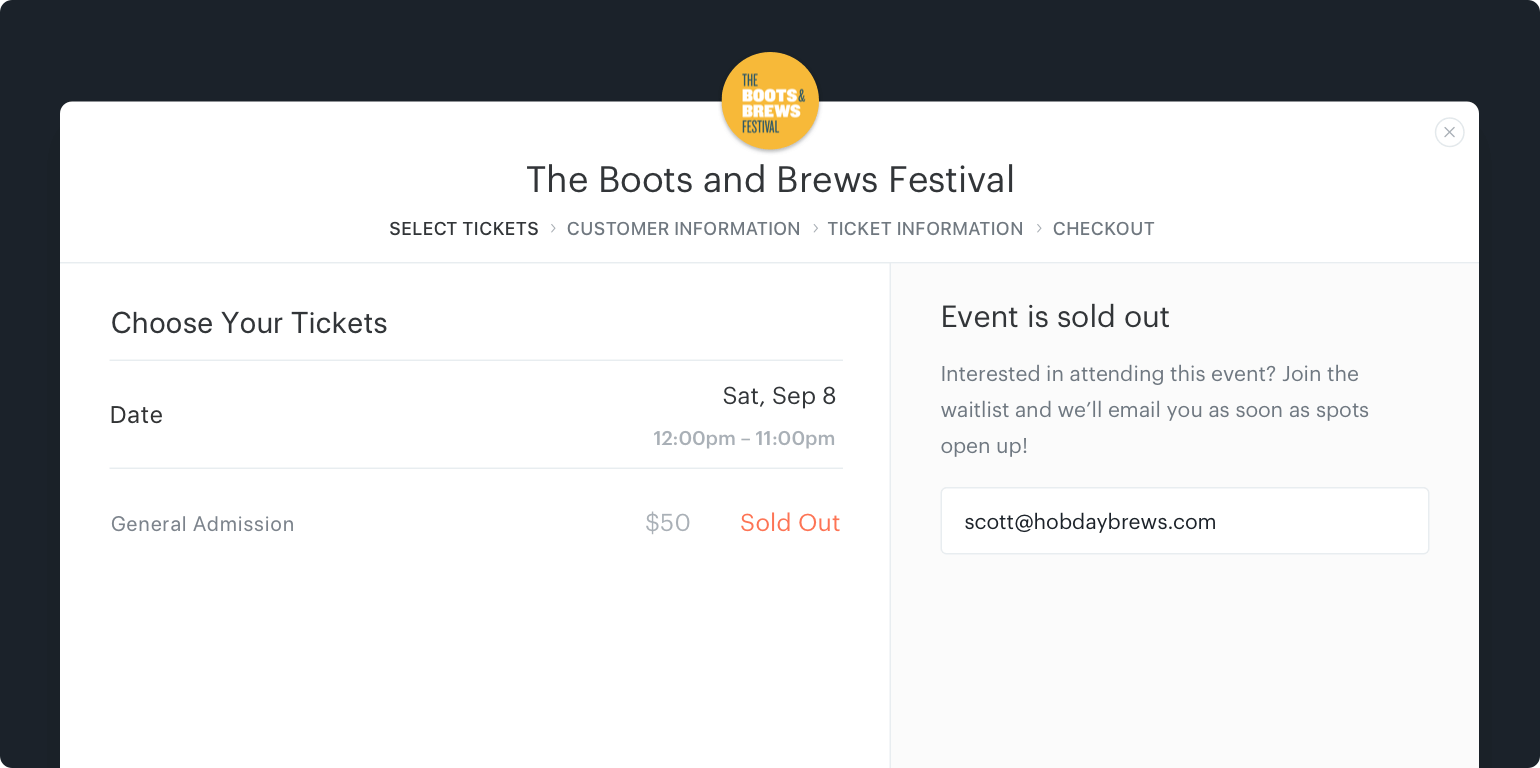Click the Sat, Sep 8 date
Screen dimensions: 1540x768
tap(779, 396)
